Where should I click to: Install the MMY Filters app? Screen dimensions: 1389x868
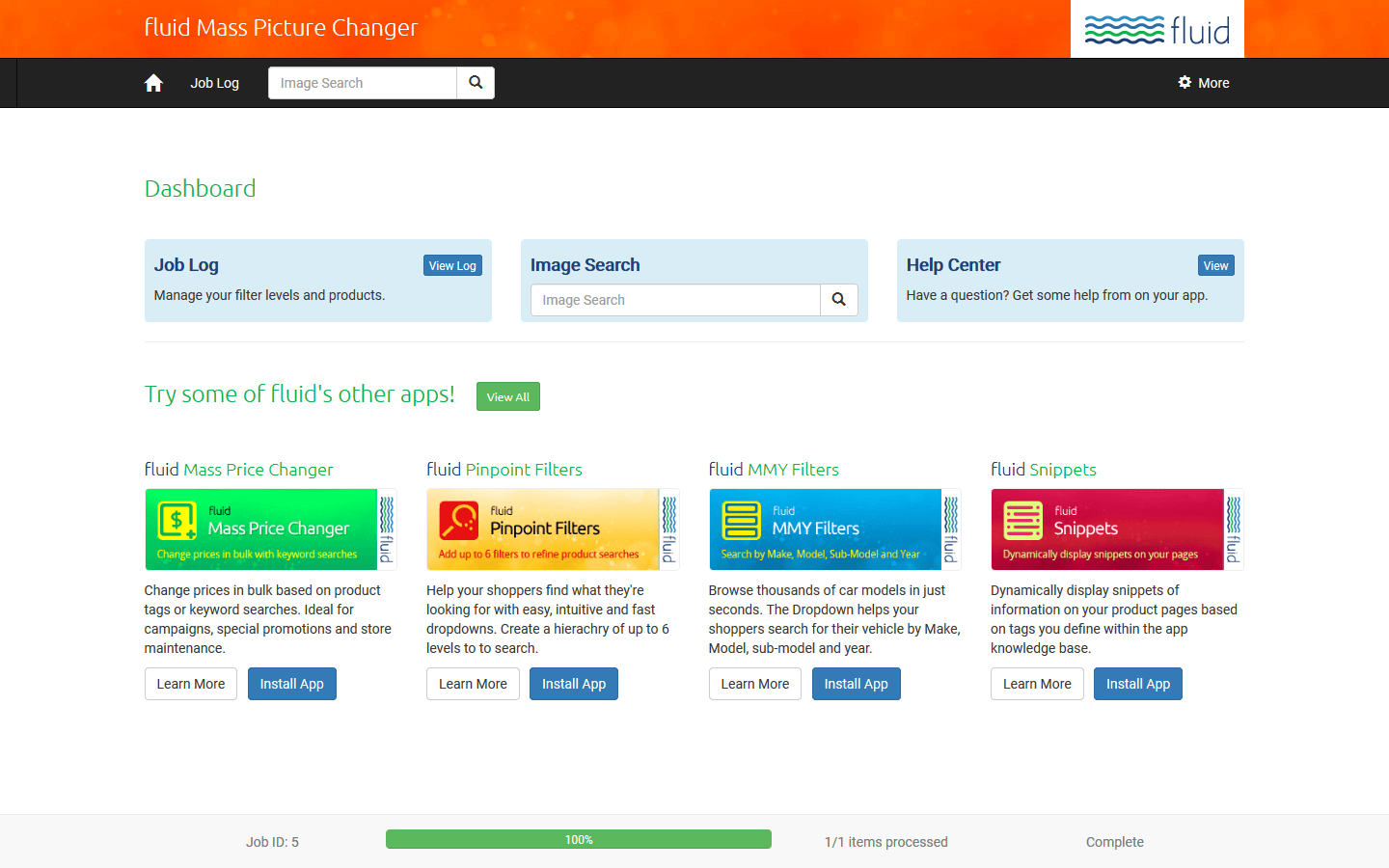(856, 684)
